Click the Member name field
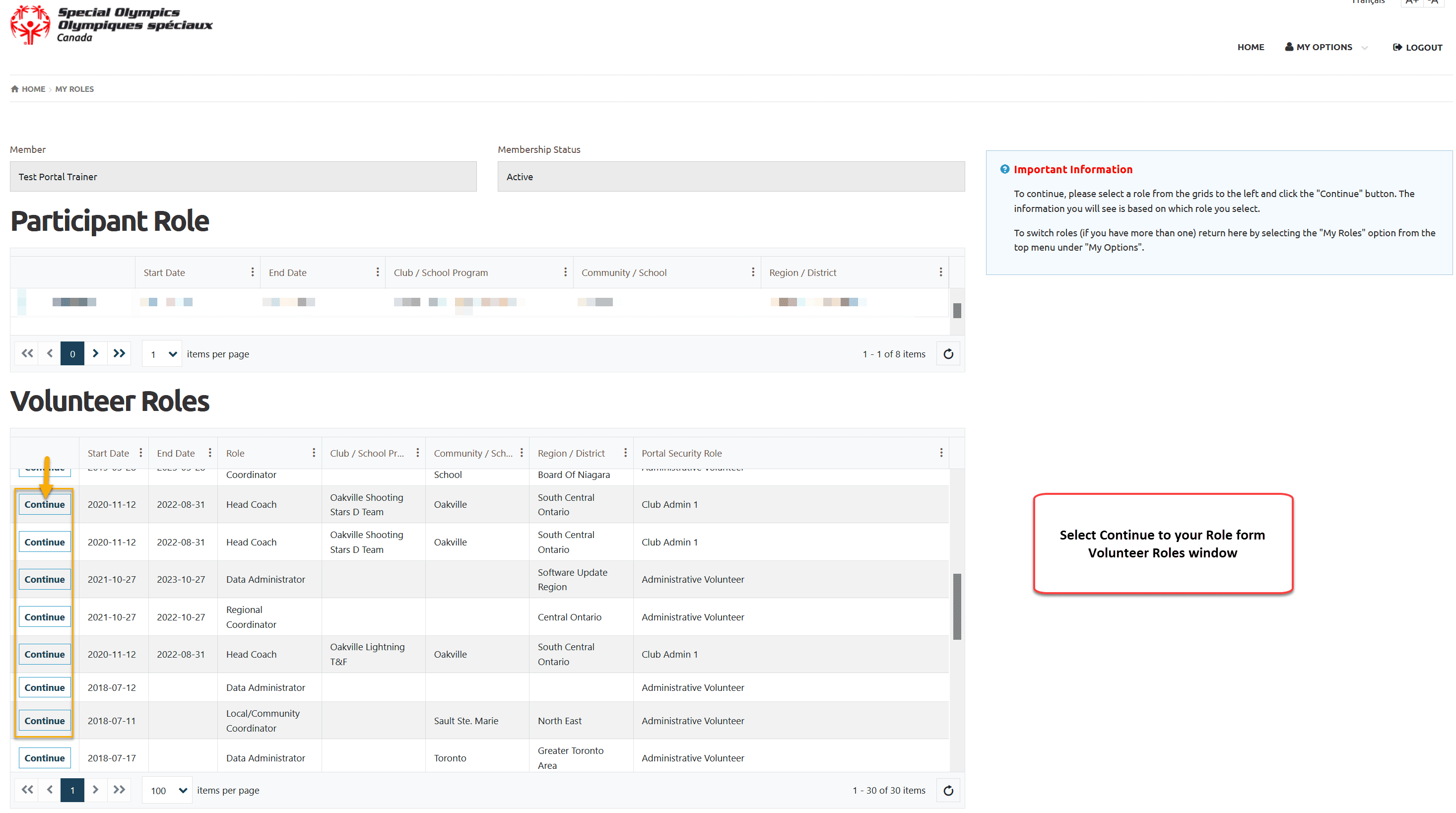Image resolution: width=1456 pixels, height=813 pixels. (243, 176)
